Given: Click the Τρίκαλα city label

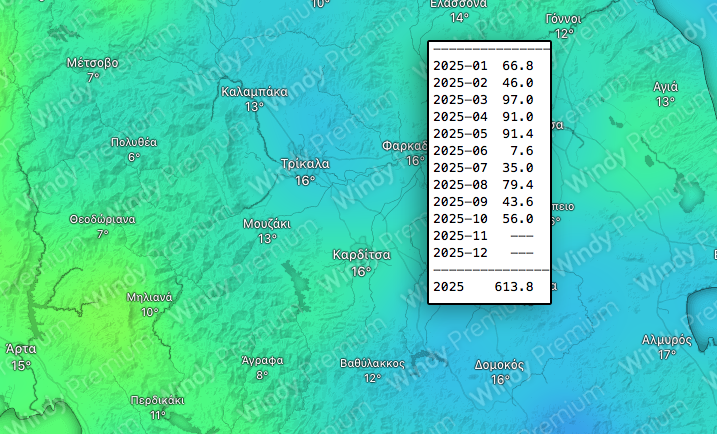Looking at the screenshot, I should [x=305, y=164].
